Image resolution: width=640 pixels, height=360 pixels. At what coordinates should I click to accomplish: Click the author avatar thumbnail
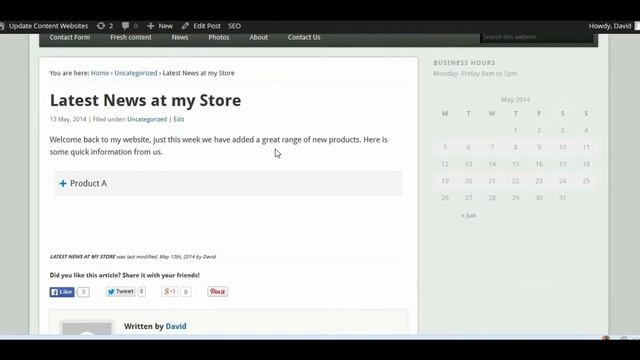(87, 328)
